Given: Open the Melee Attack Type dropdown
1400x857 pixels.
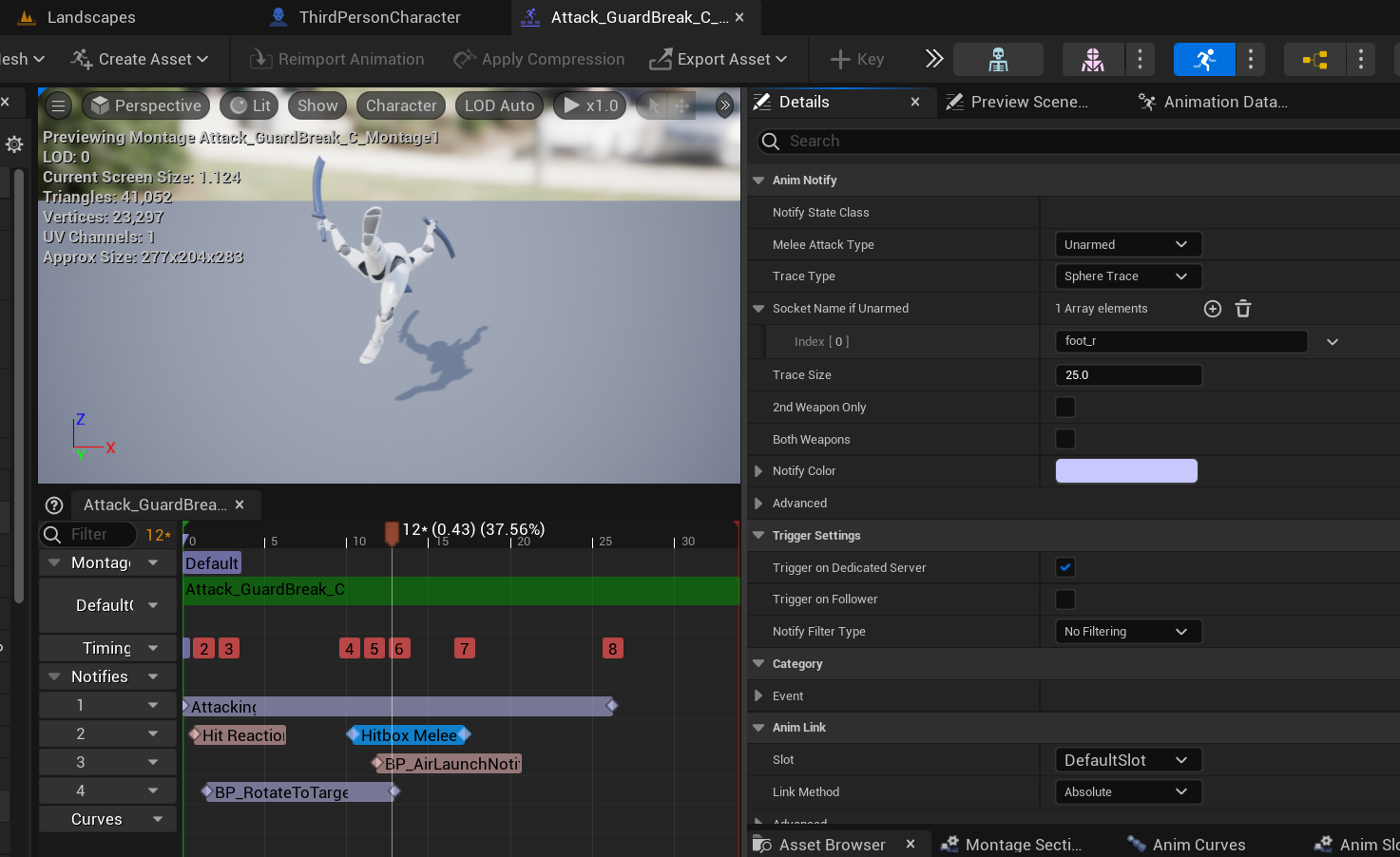Looking at the screenshot, I should tap(1127, 244).
